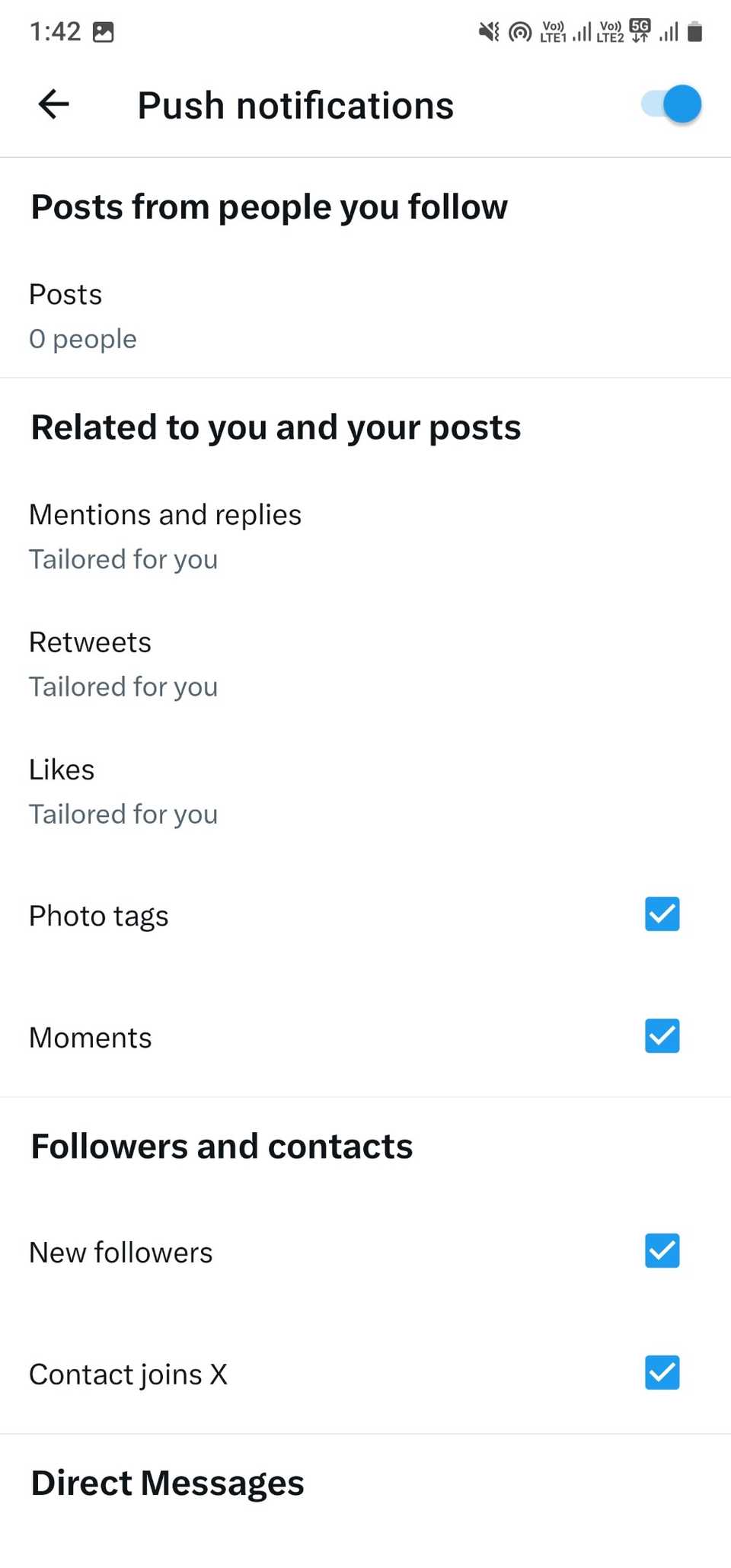Select the Direct Messages section header
The width and height of the screenshot is (731, 1568).
click(166, 1481)
